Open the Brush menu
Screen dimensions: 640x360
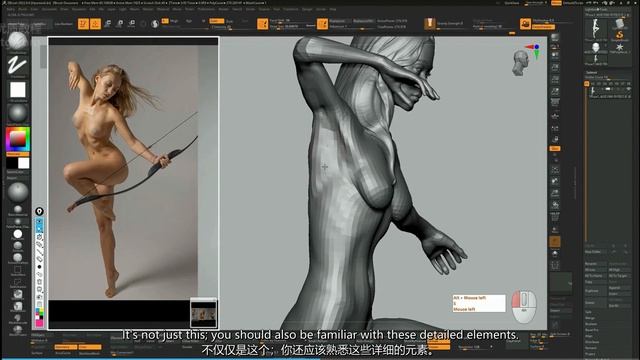pos(22,9)
